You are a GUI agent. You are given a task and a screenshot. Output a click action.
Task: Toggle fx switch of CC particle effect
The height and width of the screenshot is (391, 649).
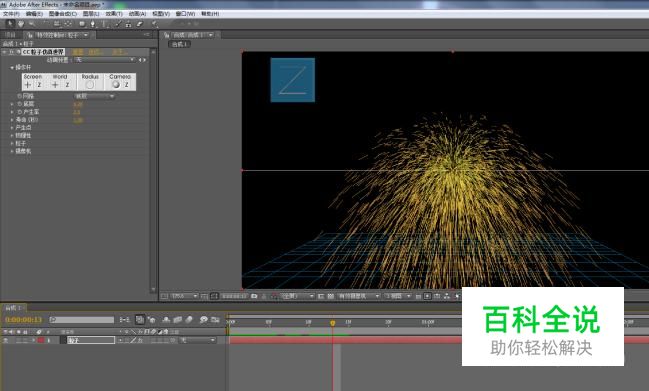[12, 52]
